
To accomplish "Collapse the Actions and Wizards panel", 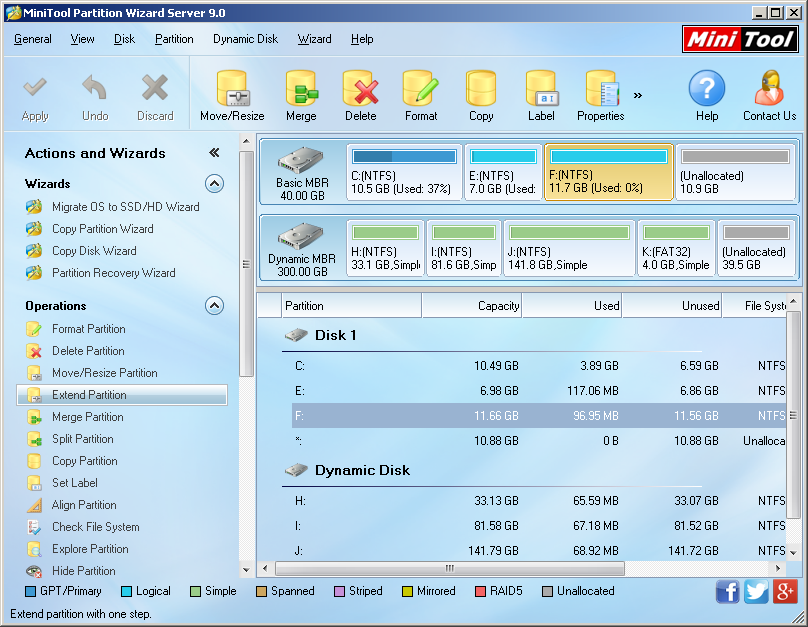I will pos(214,152).
